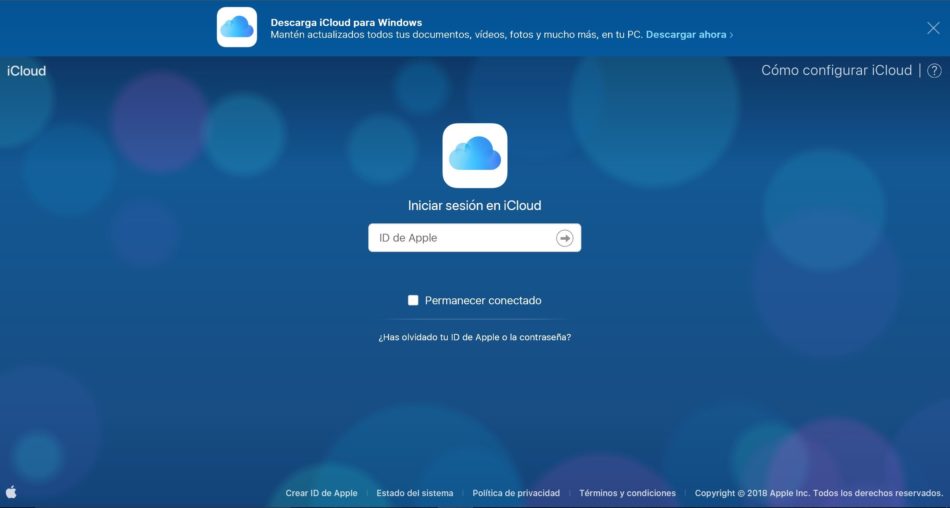This screenshot has height=508, width=950.
Task: Click the large iCloud cloud logo above sign-in
Action: tap(475, 156)
